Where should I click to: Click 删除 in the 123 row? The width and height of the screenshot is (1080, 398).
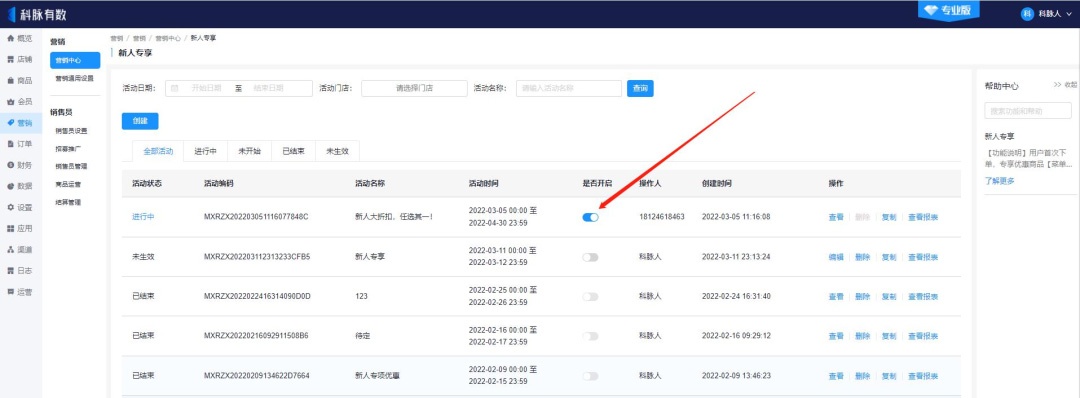coord(862,297)
